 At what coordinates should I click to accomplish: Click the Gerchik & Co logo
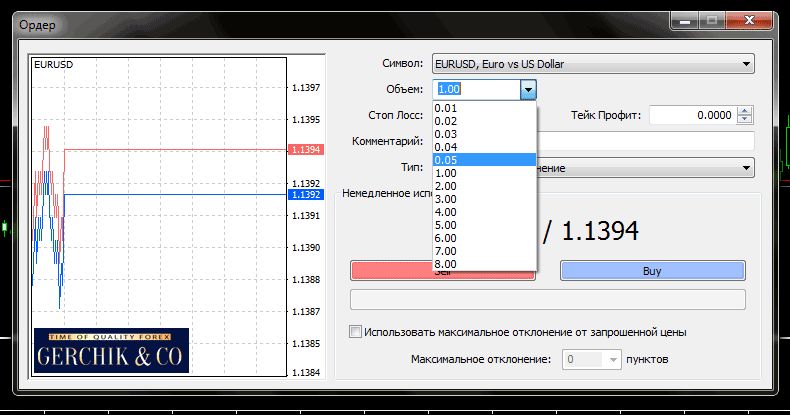111,351
